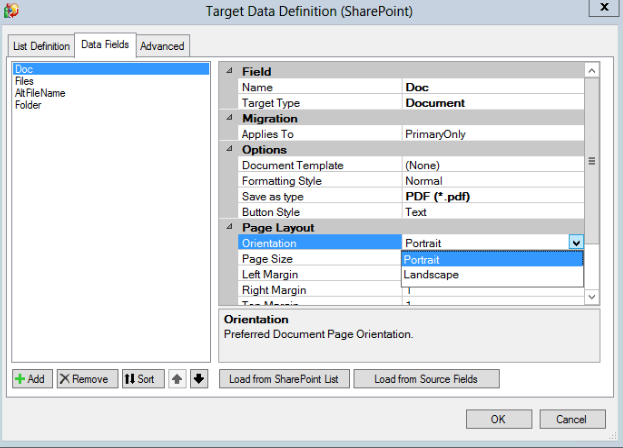Cancel the Target Data Definition dialog
The height and width of the screenshot is (448, 623).
tap(572, 419)
